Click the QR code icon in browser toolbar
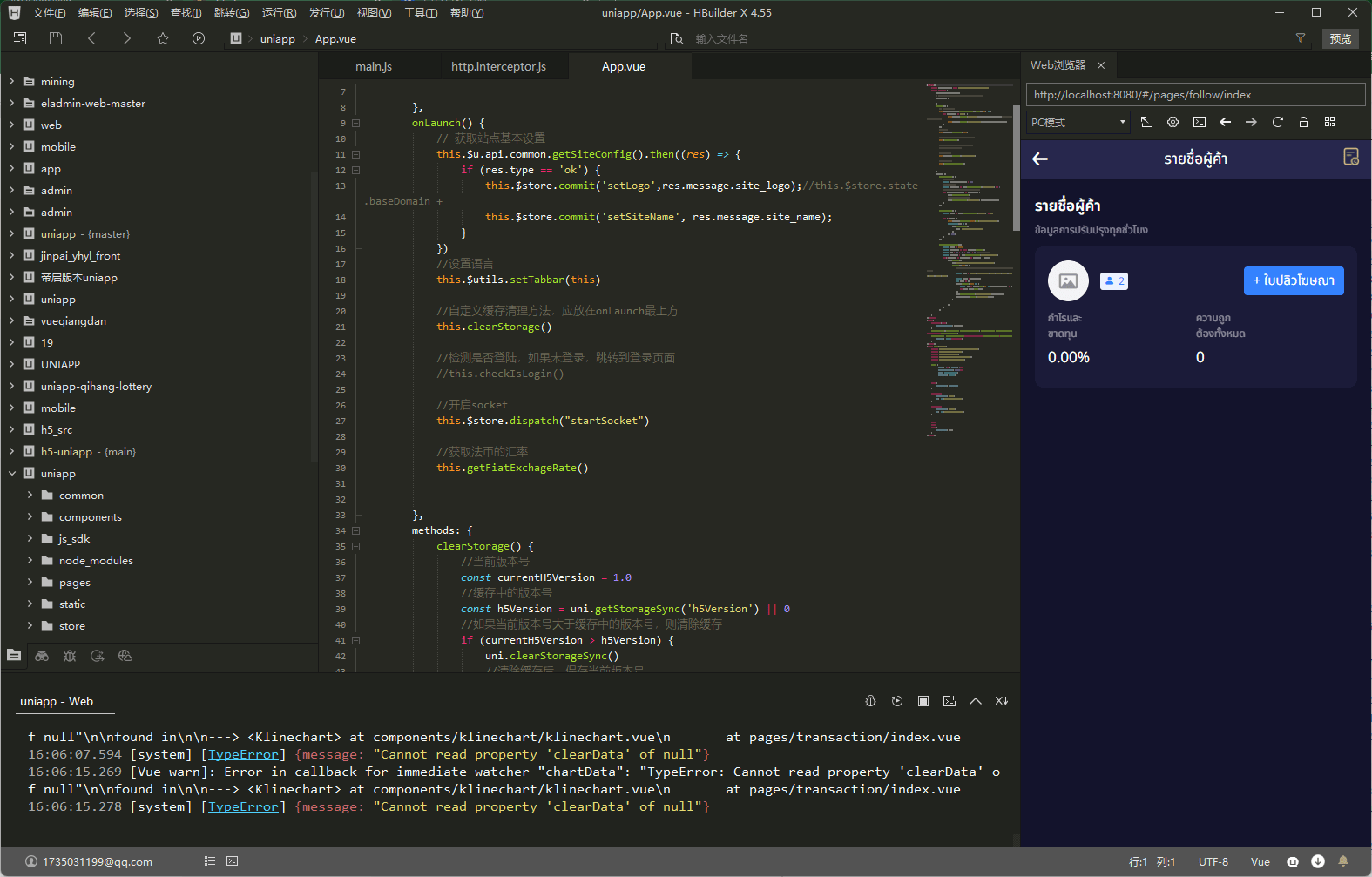Viewport: 1372px width, 877px height. pos(1329,122)
